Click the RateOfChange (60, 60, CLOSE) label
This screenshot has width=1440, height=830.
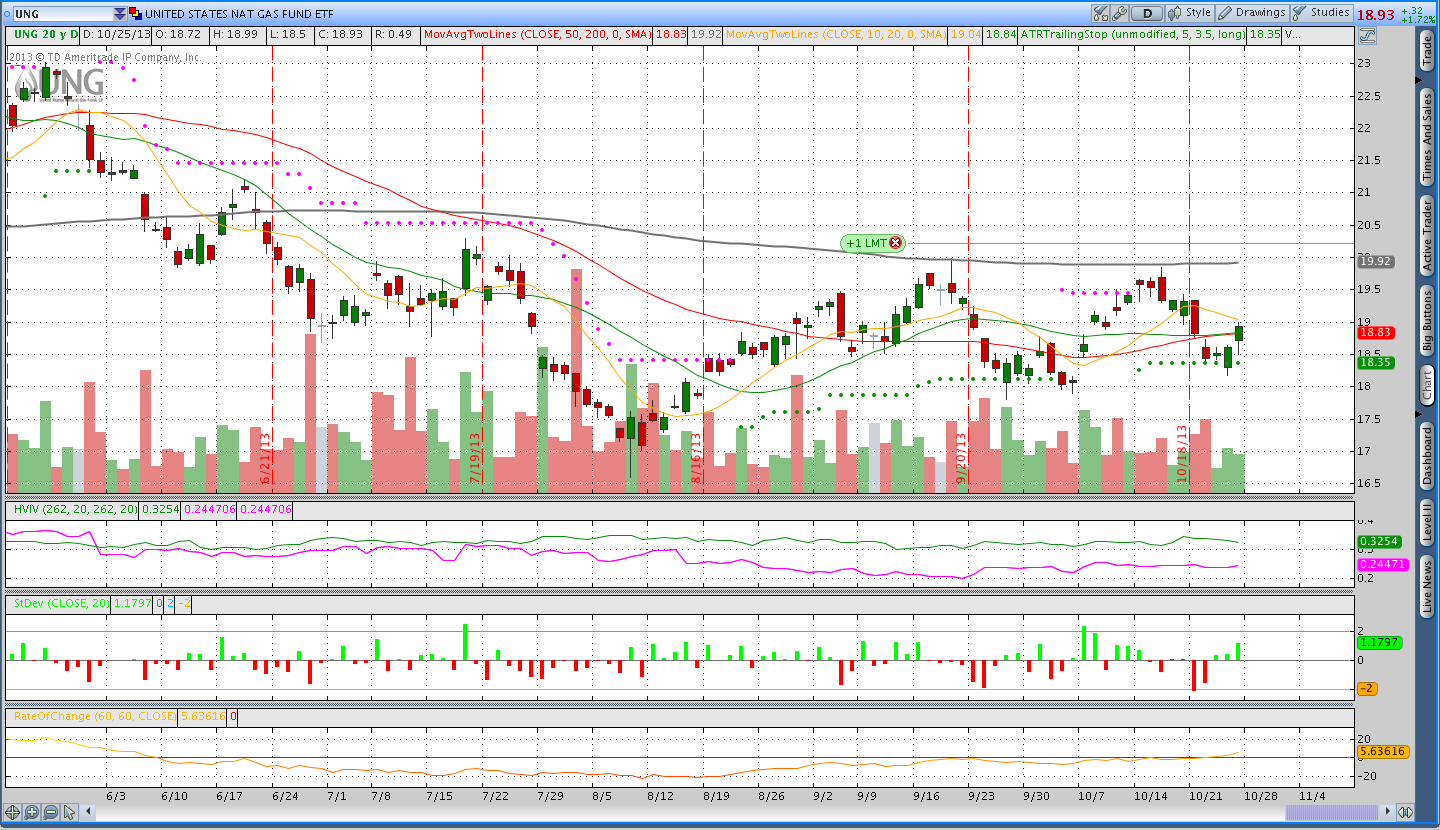(x=93, y=716)
